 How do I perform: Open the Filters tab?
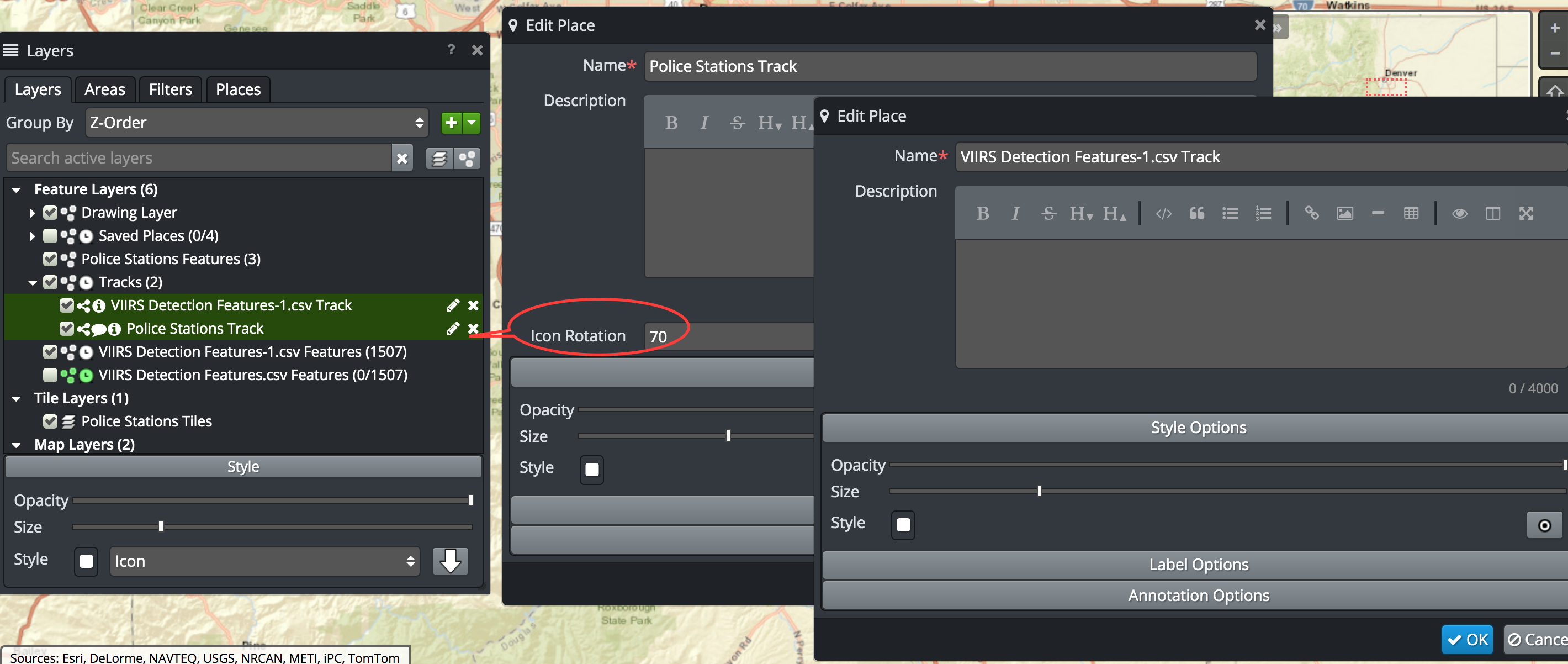click(x=170, y=89)
